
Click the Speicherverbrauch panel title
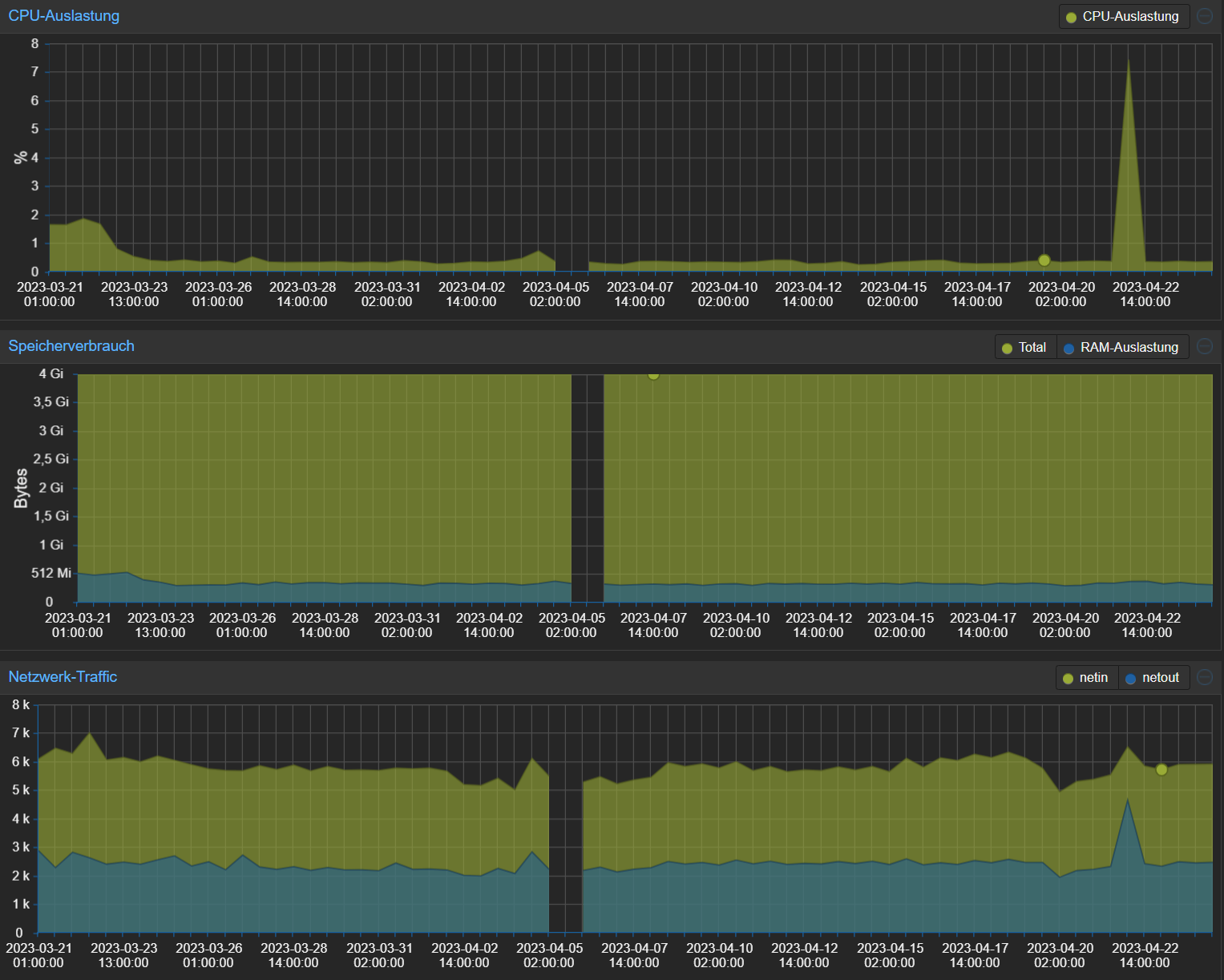point(71,346)
